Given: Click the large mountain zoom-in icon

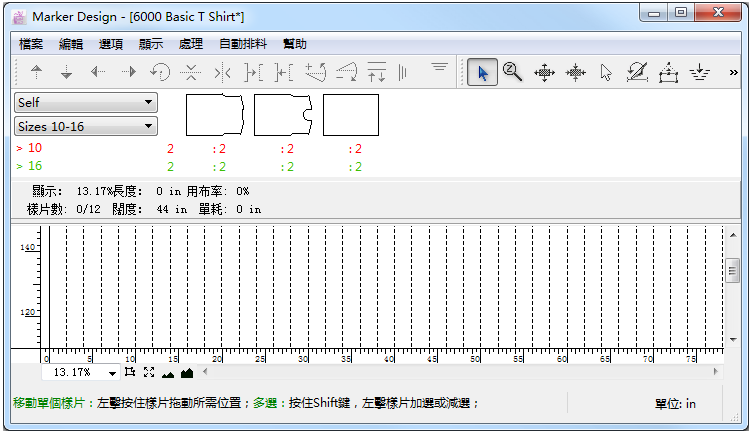Looking at the screenshot, I should [186, 372].
